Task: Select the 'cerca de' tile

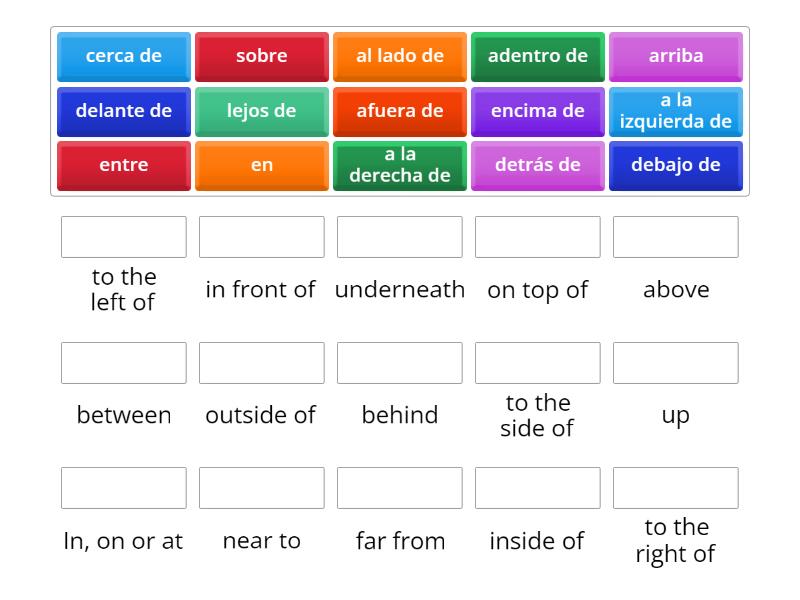Action: click(124, 56)
